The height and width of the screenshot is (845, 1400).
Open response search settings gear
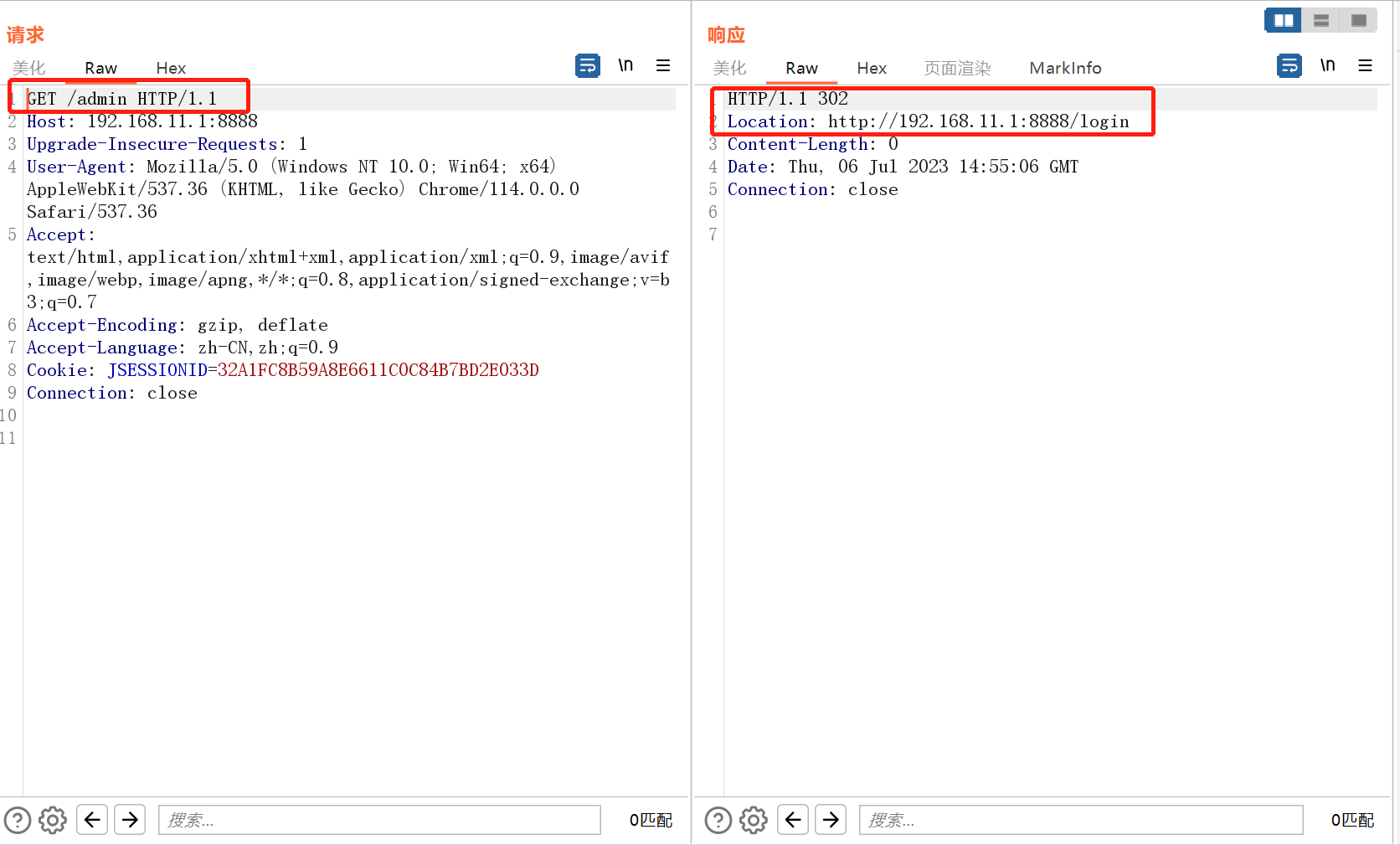coord(754,820)
